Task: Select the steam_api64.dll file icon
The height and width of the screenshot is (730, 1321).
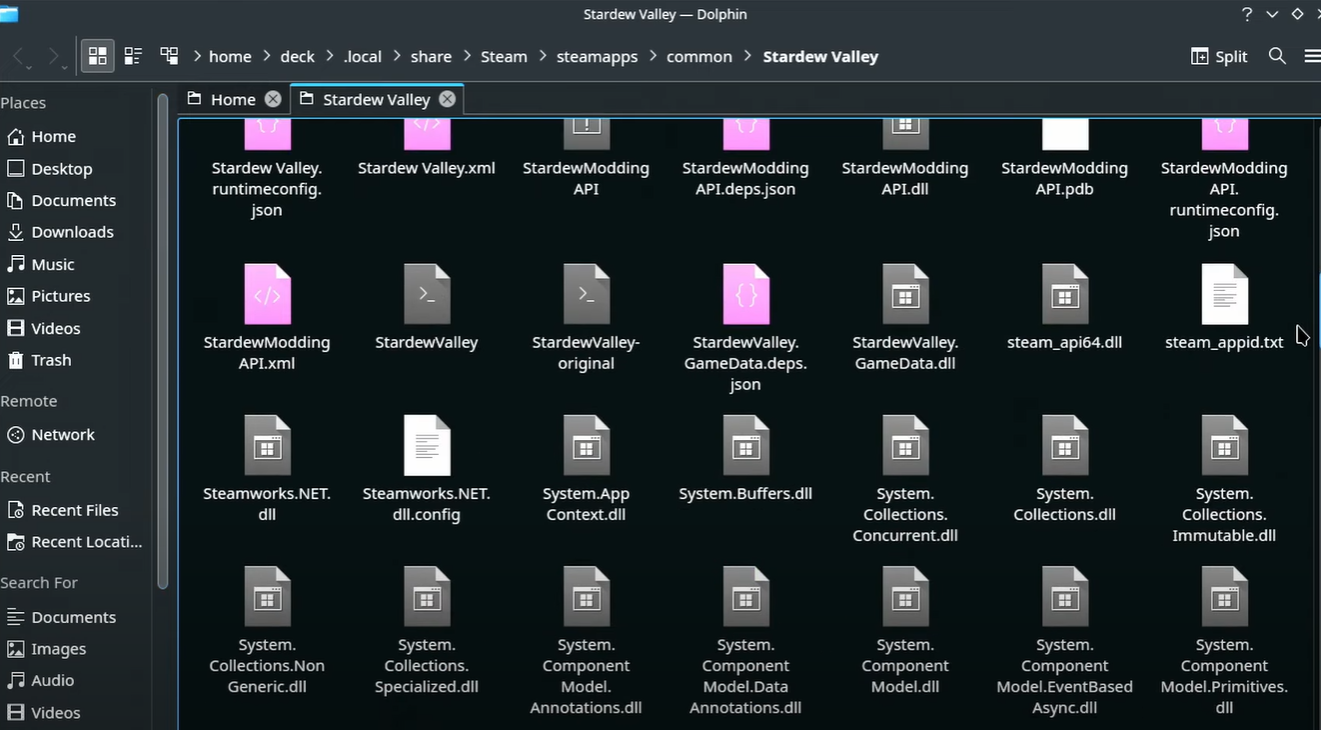Action: [1065, 294]
